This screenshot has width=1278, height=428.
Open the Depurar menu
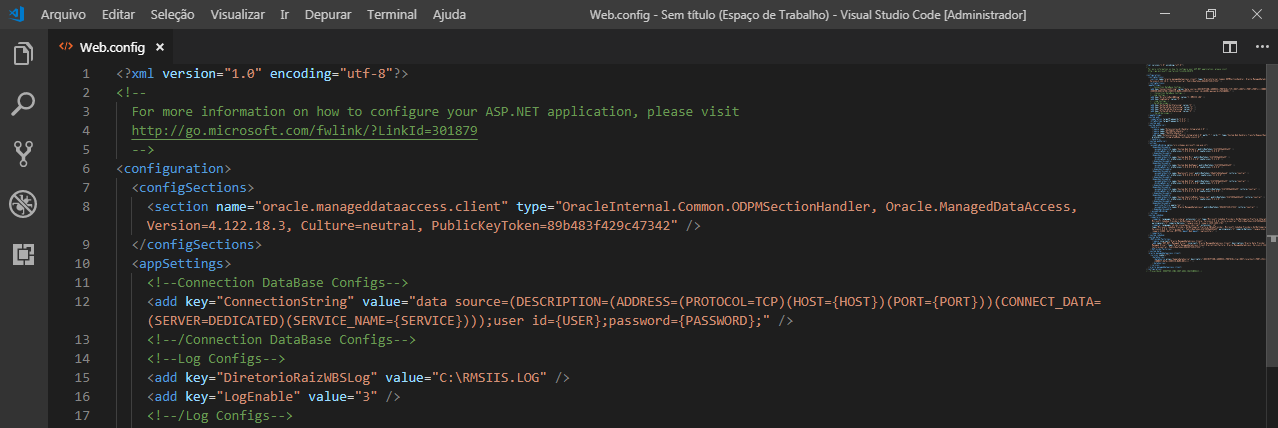click(x=328, y=15)
